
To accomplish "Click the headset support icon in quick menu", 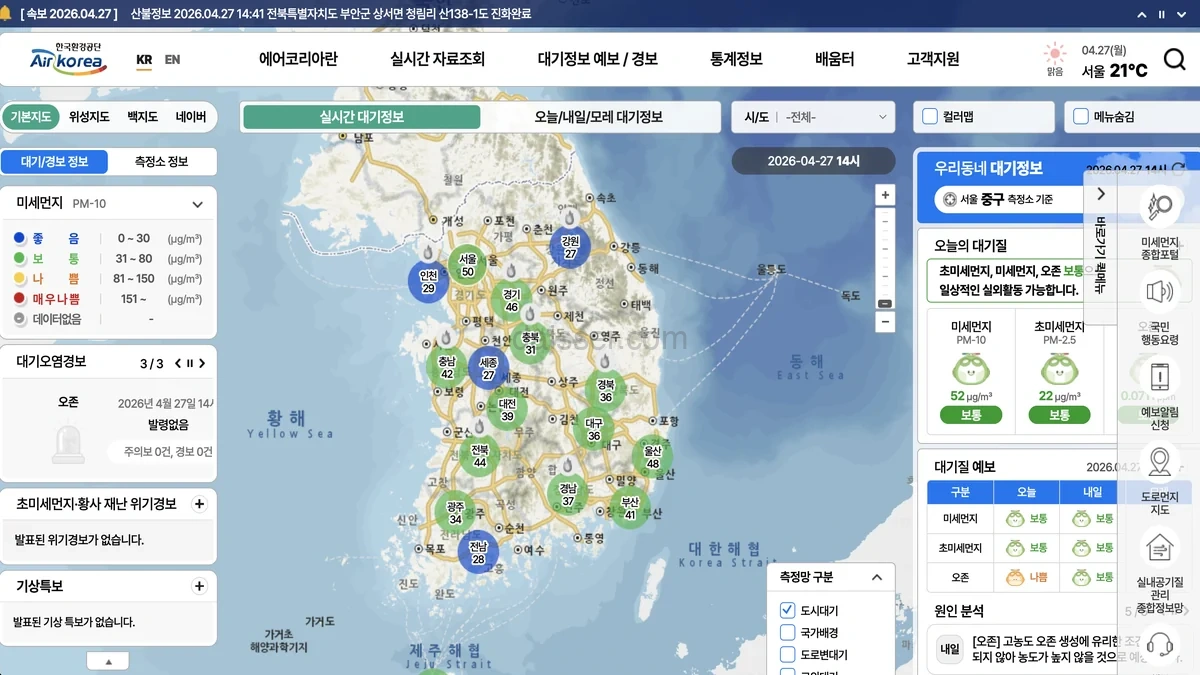I will click(1160, 646).
